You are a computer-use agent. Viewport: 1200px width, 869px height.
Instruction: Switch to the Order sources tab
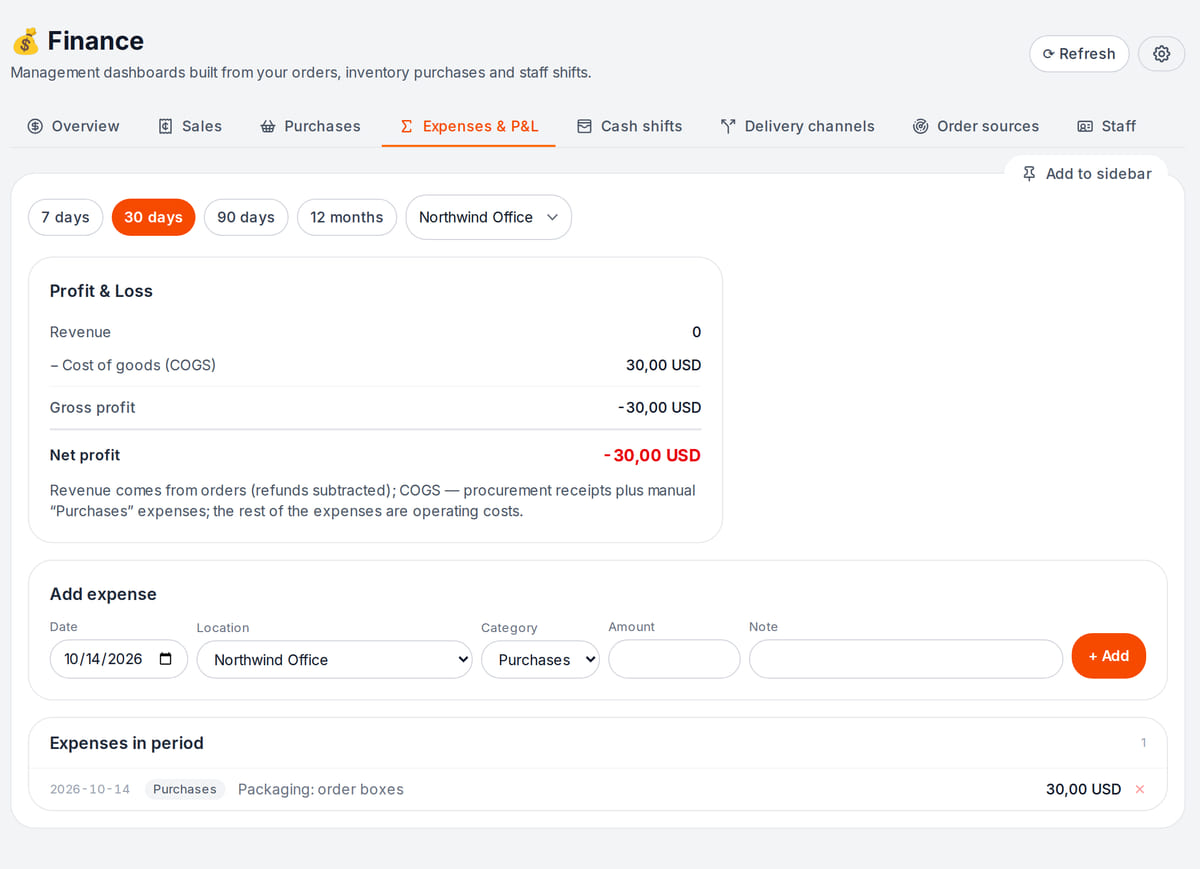975,126
